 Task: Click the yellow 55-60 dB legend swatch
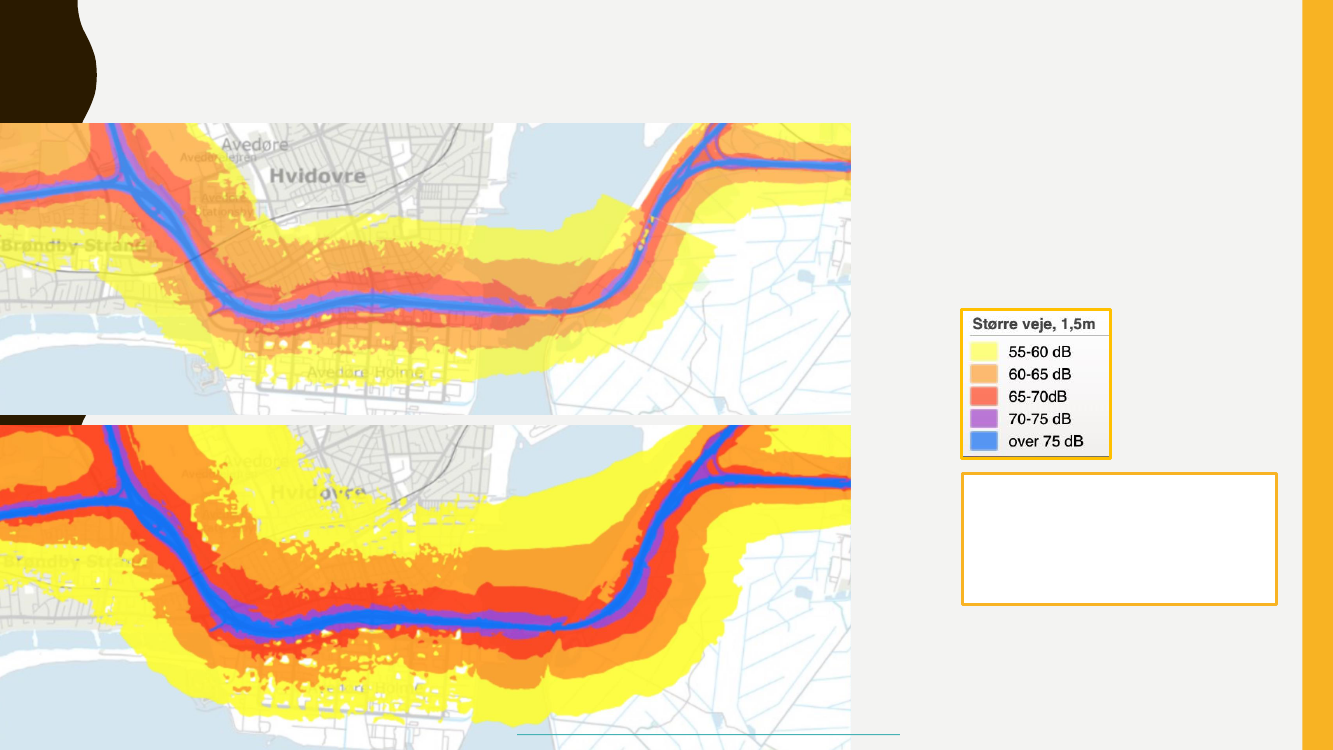(984, 352)
